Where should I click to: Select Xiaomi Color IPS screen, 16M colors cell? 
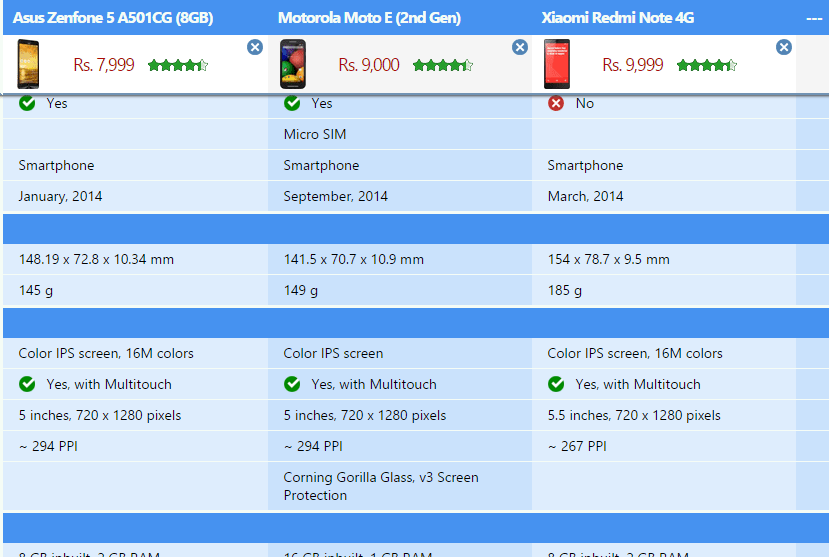664,353
